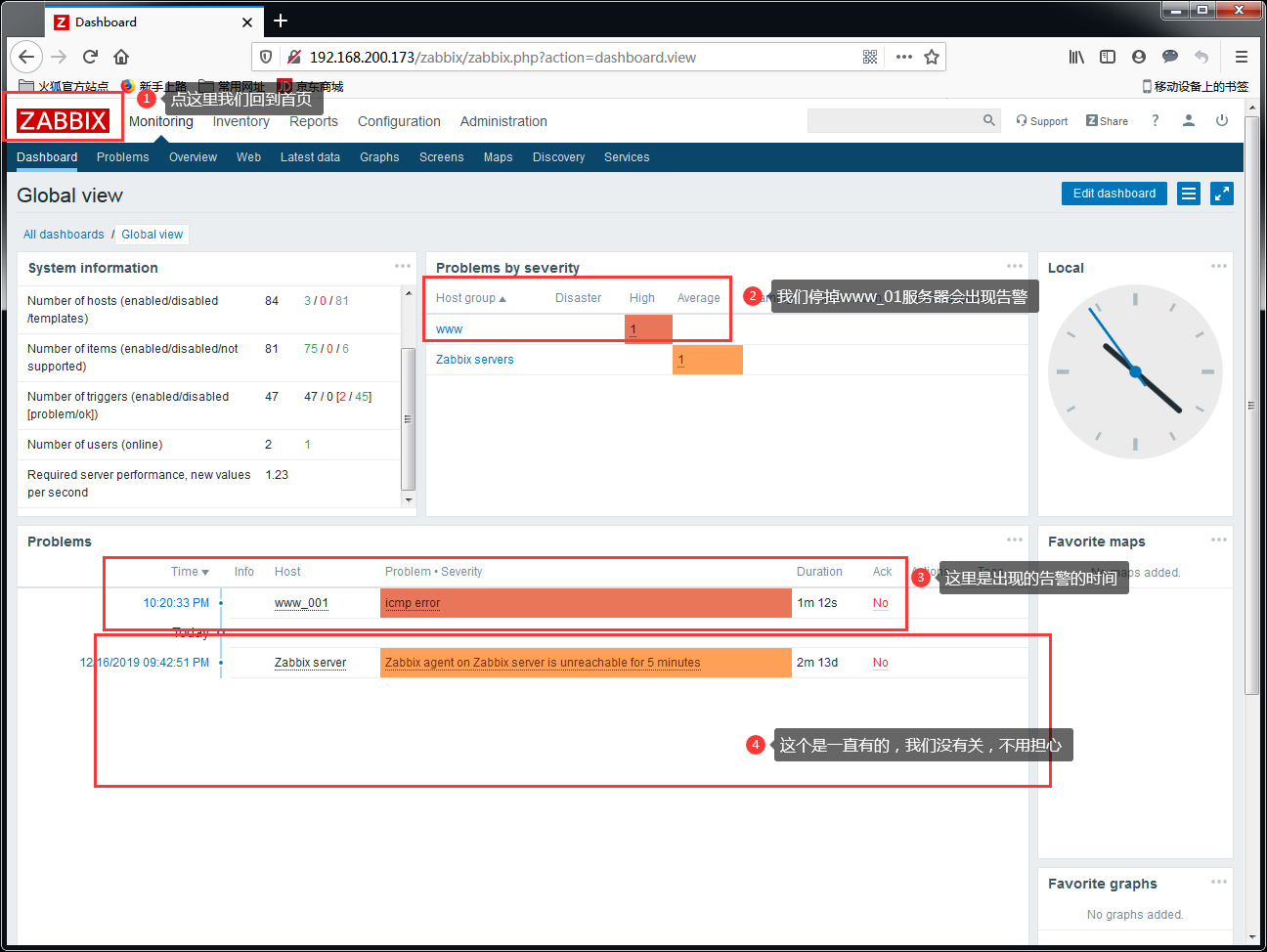Image resolution: width=1267 pixels, height=952 pixels.
Task: Open the Reports menu
Action: [x=314, y=121]
